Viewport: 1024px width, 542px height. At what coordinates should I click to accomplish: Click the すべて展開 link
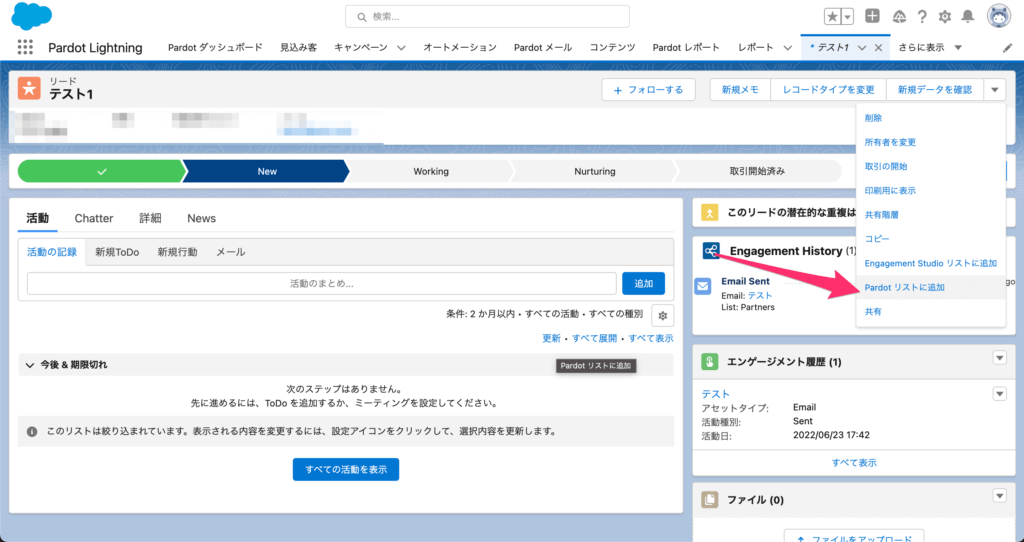point(594,338)
